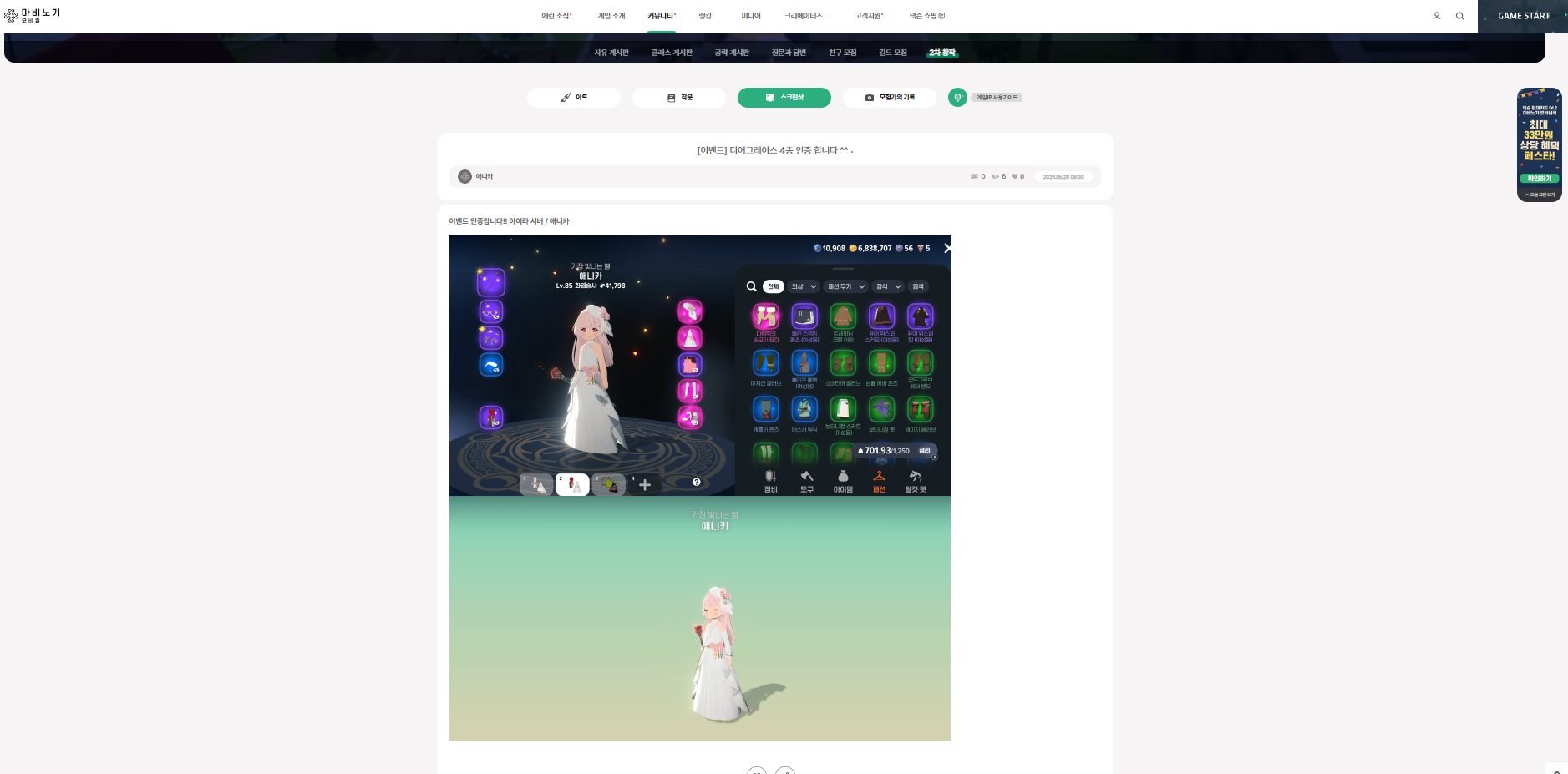1568x774 pixels.
Task: Select the white dress slot in game screenshot
Action: [x=690, y=338]
